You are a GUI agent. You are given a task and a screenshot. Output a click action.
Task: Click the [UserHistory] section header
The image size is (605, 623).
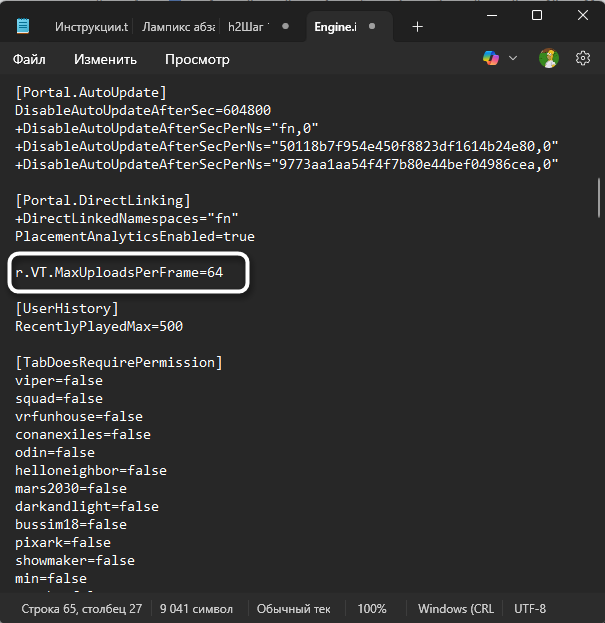click(x=67, y=308)
